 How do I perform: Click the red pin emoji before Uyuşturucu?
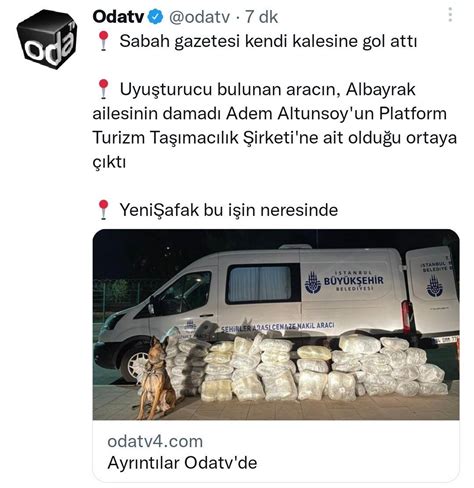coord(104,89)
